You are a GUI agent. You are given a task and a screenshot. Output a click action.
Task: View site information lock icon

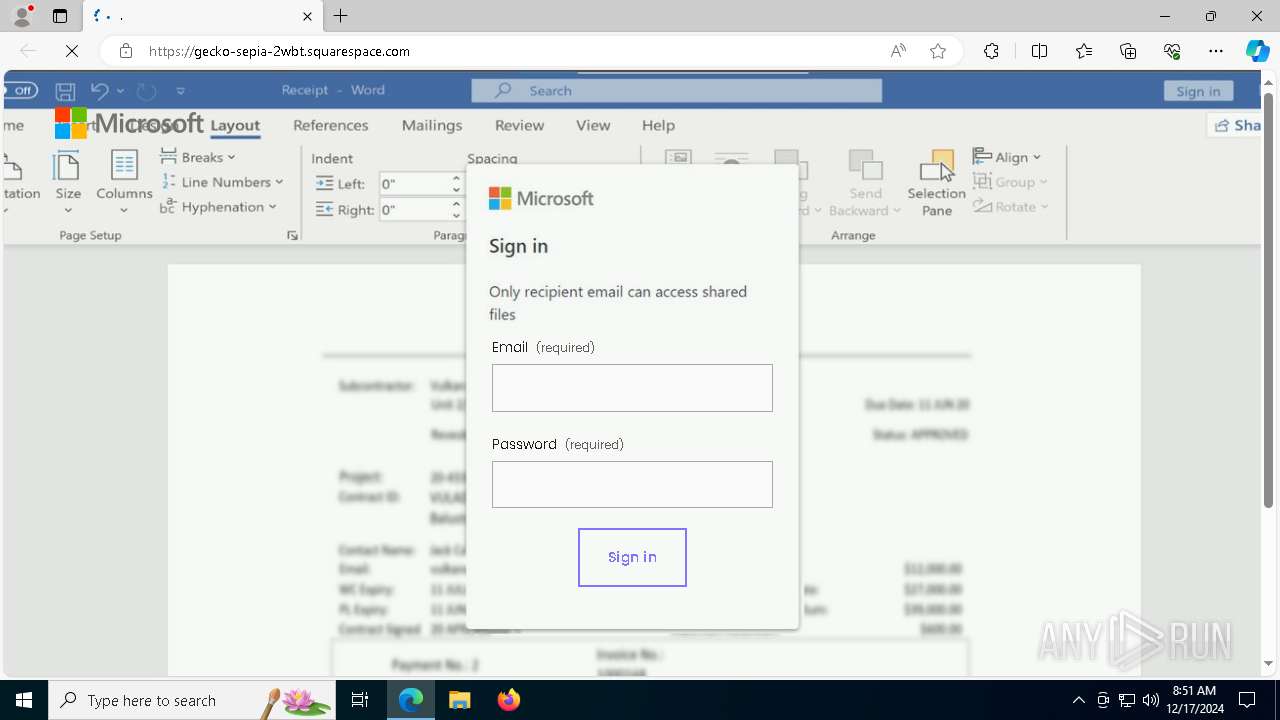(125, 51)
